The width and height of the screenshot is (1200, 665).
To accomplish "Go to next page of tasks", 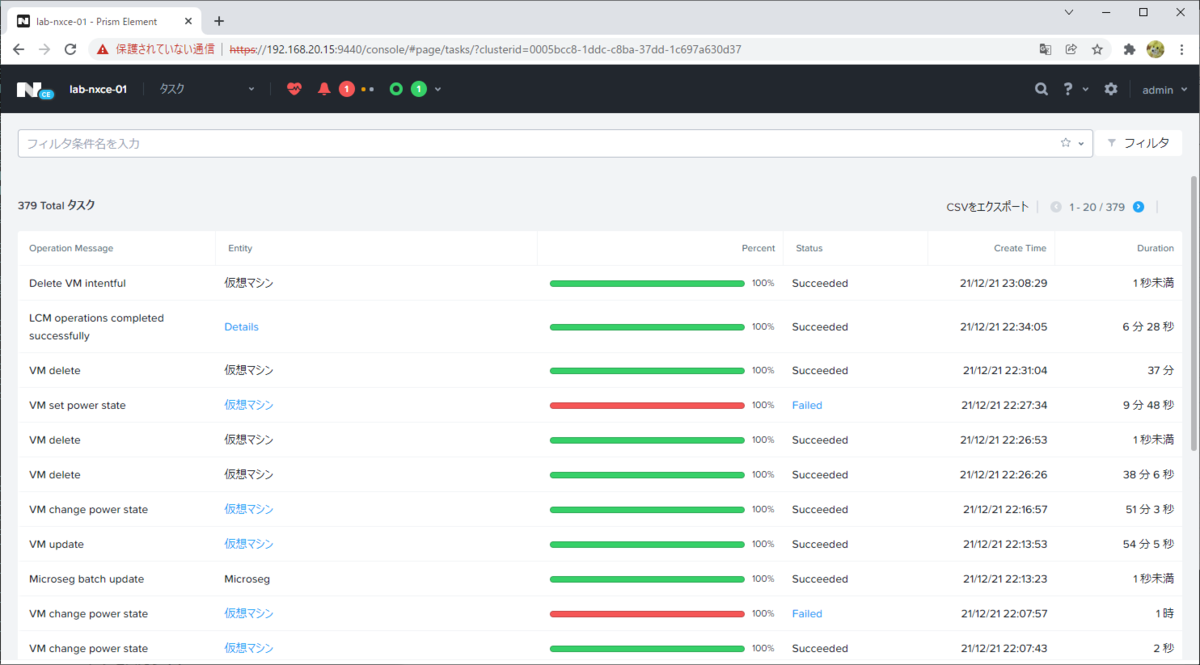I will pos(1138,207).
